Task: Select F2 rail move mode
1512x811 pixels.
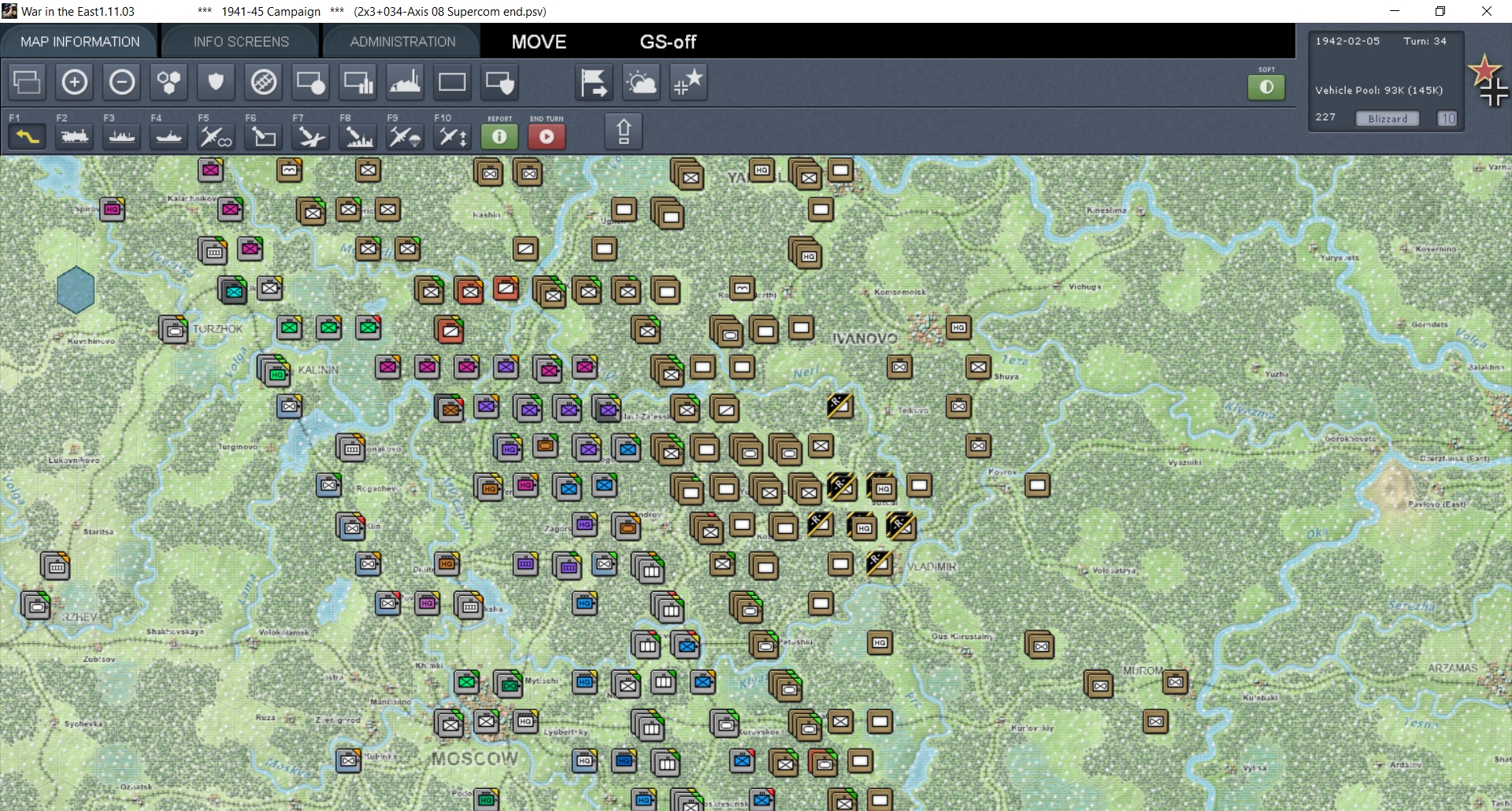Action: (75, 136)
